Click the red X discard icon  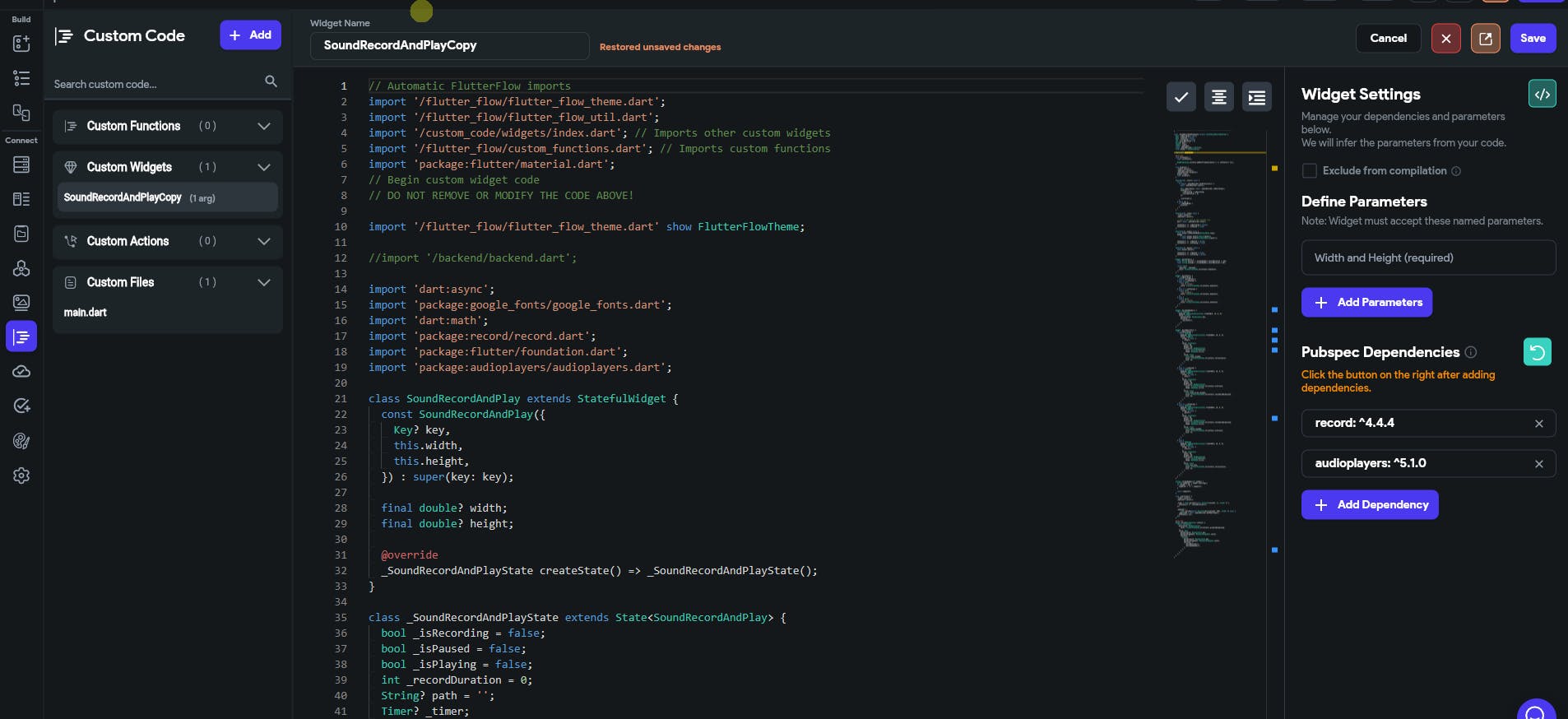(1445, 39)
